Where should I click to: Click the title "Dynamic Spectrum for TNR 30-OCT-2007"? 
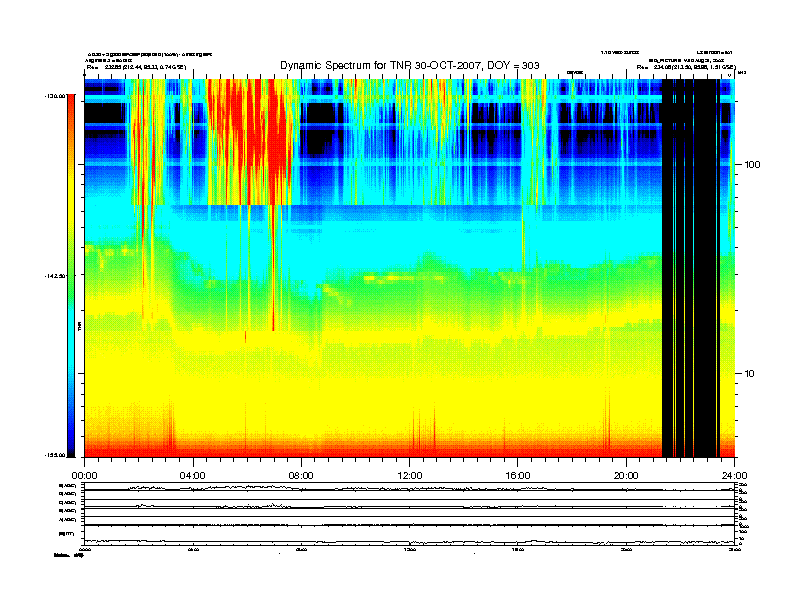tap(381, 66)
